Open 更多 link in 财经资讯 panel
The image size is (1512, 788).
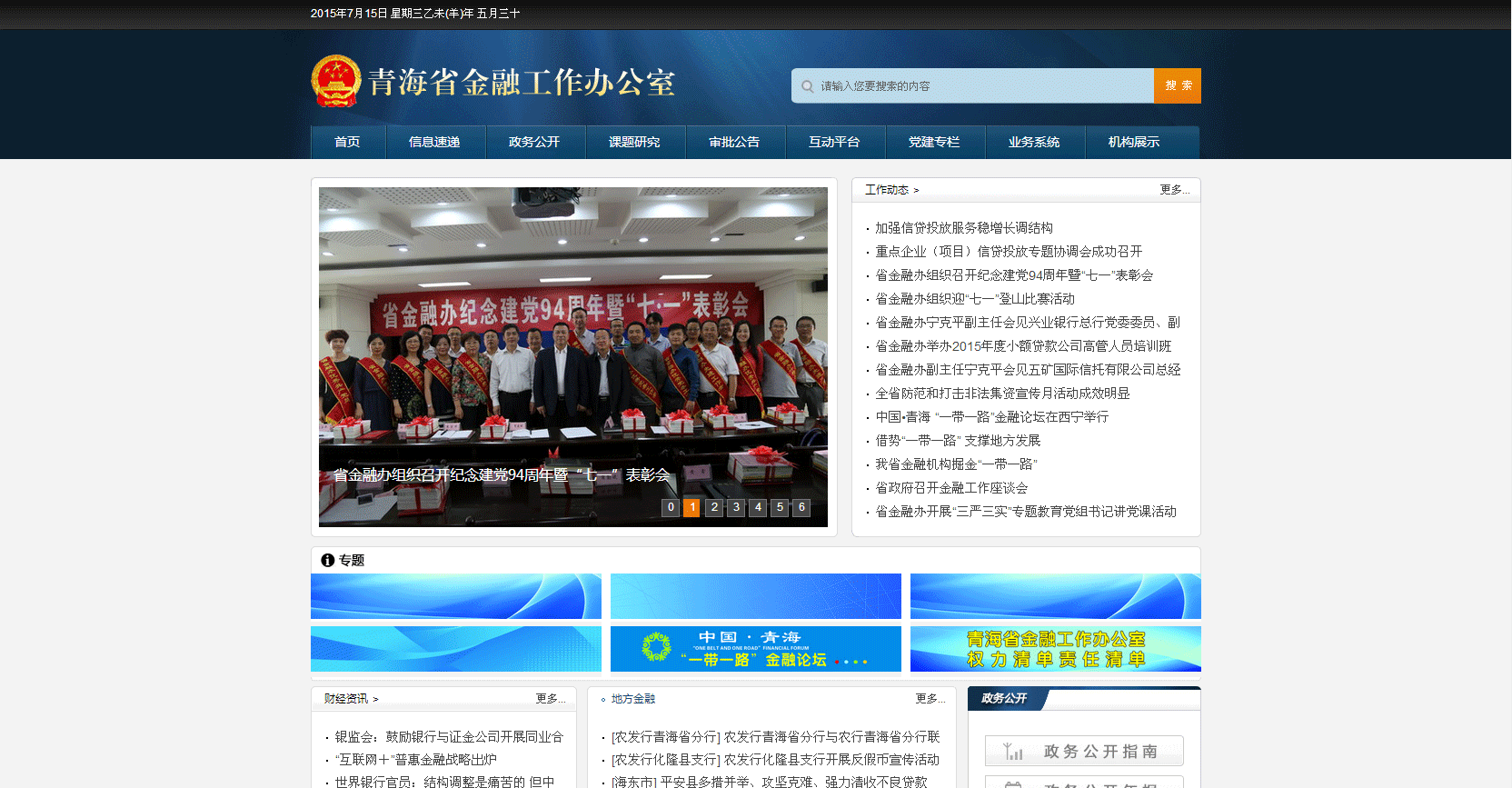click(550, 699)
